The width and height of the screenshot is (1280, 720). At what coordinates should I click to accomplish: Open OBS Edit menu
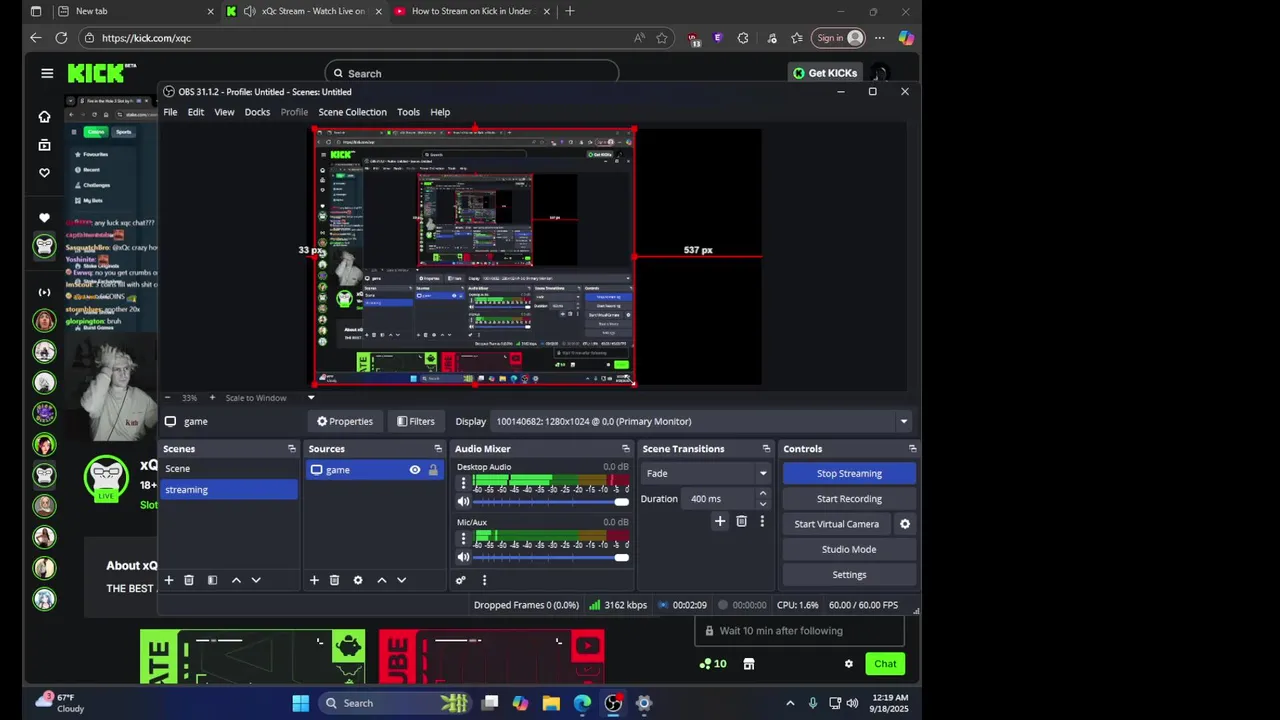pyautogui.click(x=196, y=112)
